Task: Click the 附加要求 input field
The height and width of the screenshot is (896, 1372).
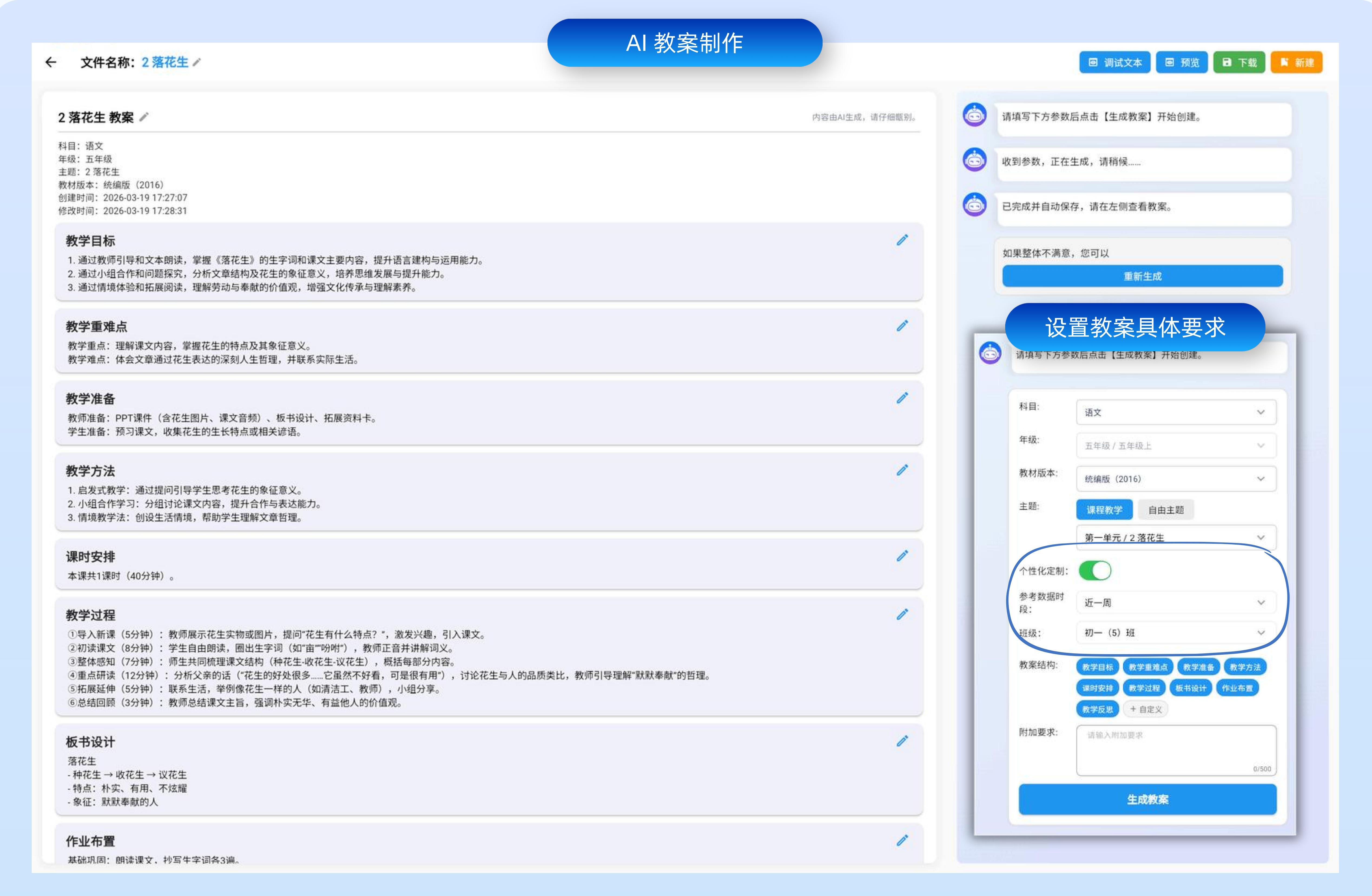Action: 1176,750
